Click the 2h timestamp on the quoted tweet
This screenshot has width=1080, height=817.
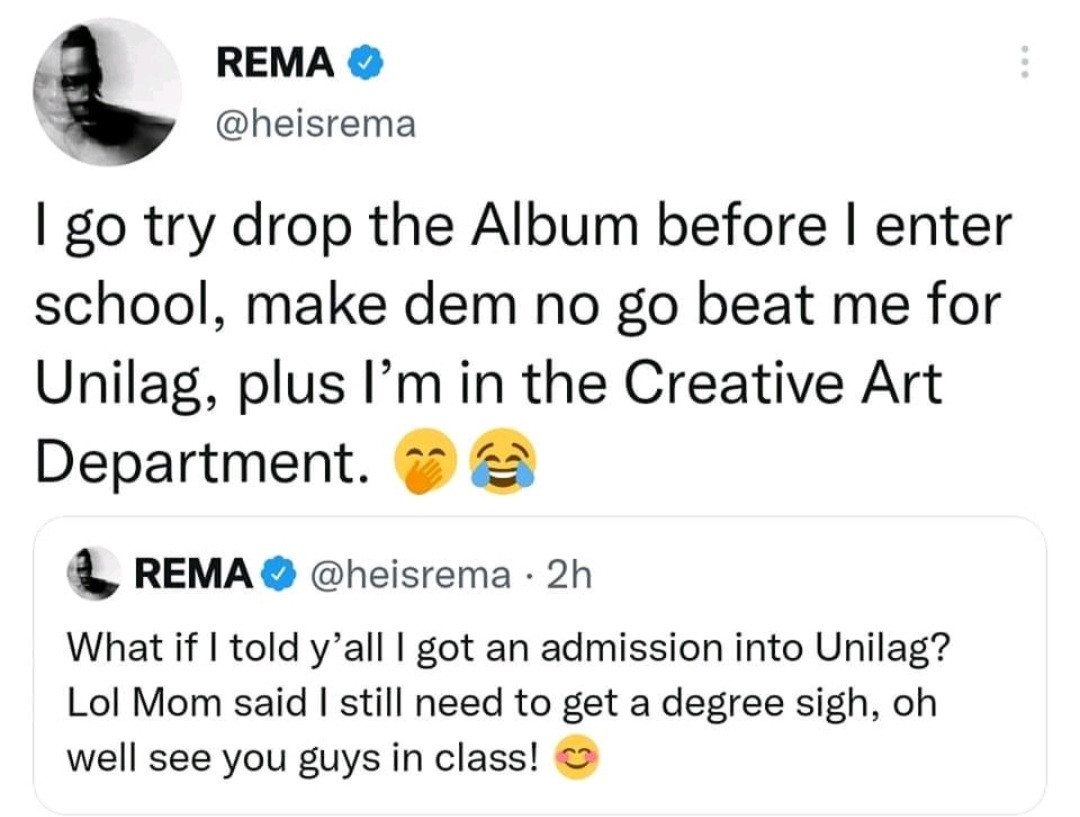572,575
